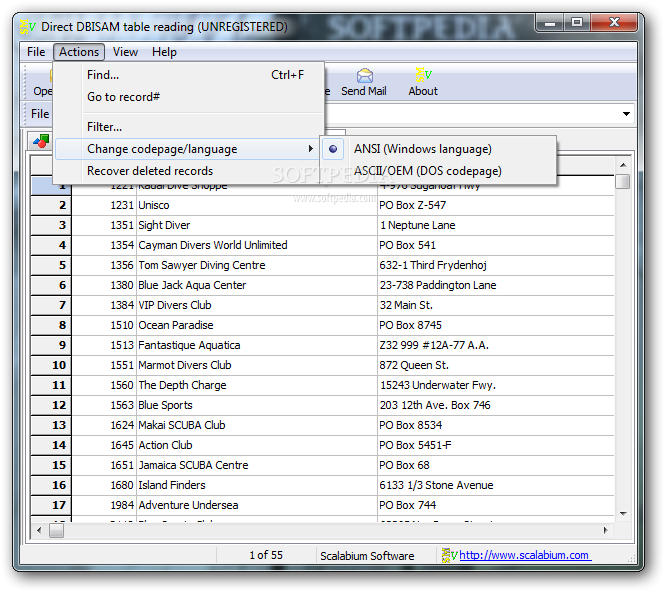Click the vertical scrollbar thumb
The image size is (665, 592).
(623, 181)
